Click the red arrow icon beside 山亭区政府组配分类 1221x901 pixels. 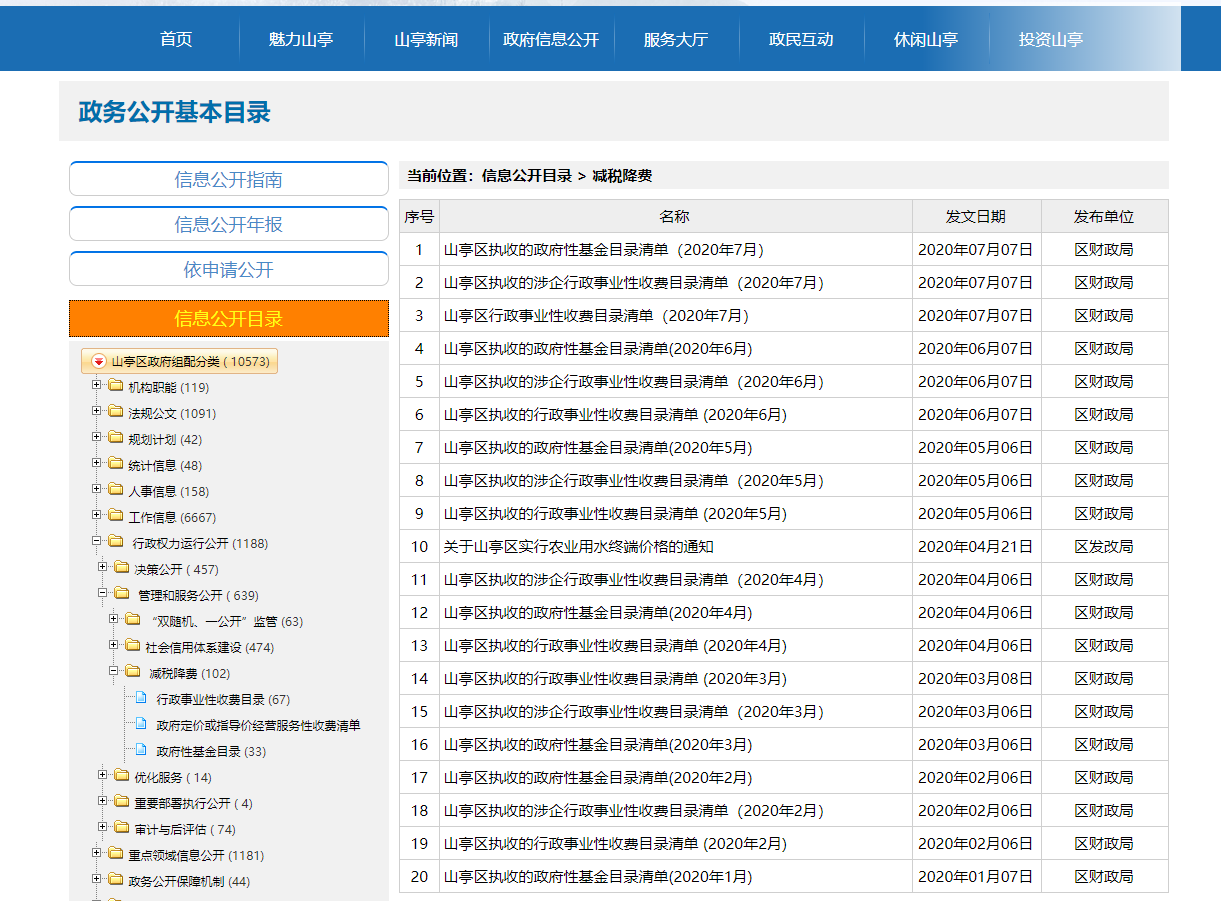(99, 361)
